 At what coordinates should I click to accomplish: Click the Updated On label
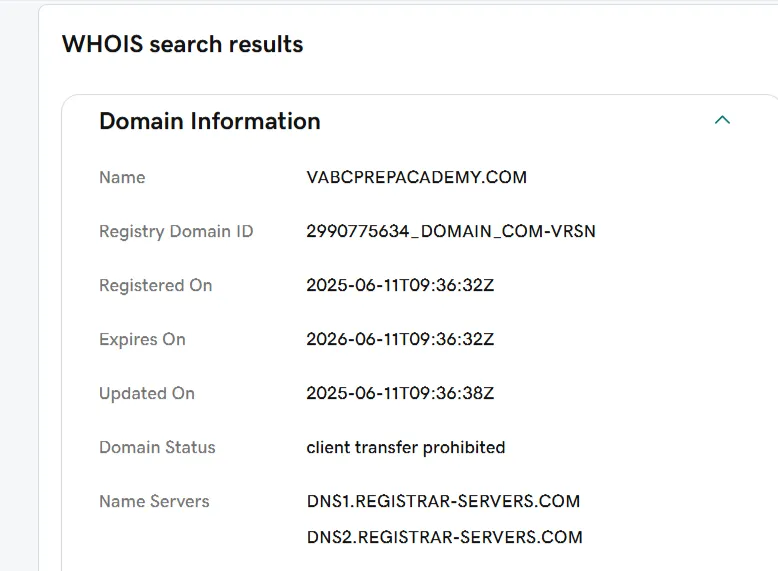[x=146, y=394]
